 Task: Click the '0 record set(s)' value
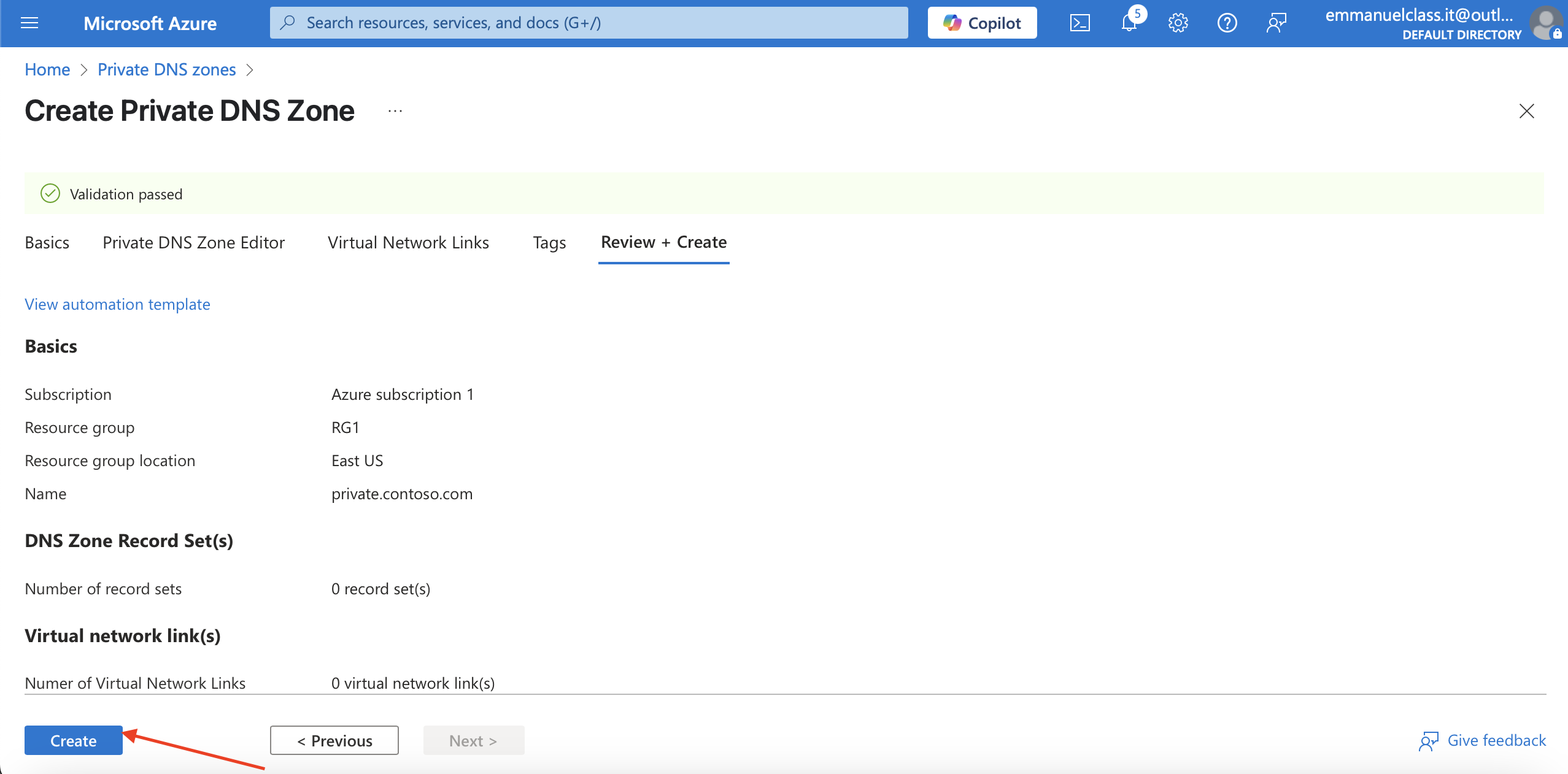click(x=380, y=589)
